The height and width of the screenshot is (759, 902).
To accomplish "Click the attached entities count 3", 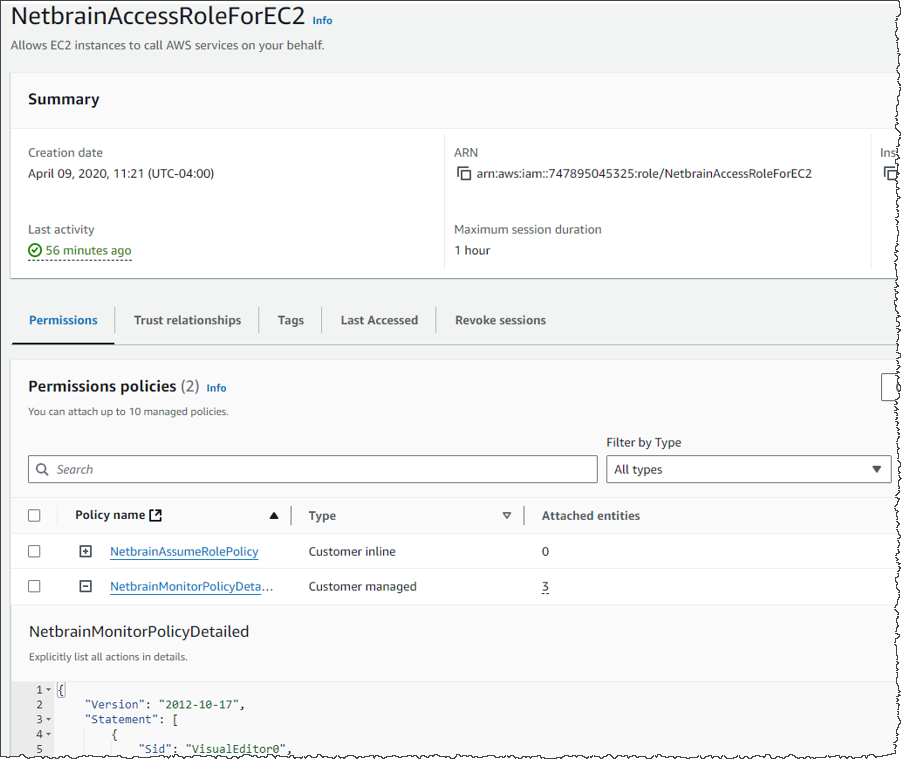I will pos(545,587).
